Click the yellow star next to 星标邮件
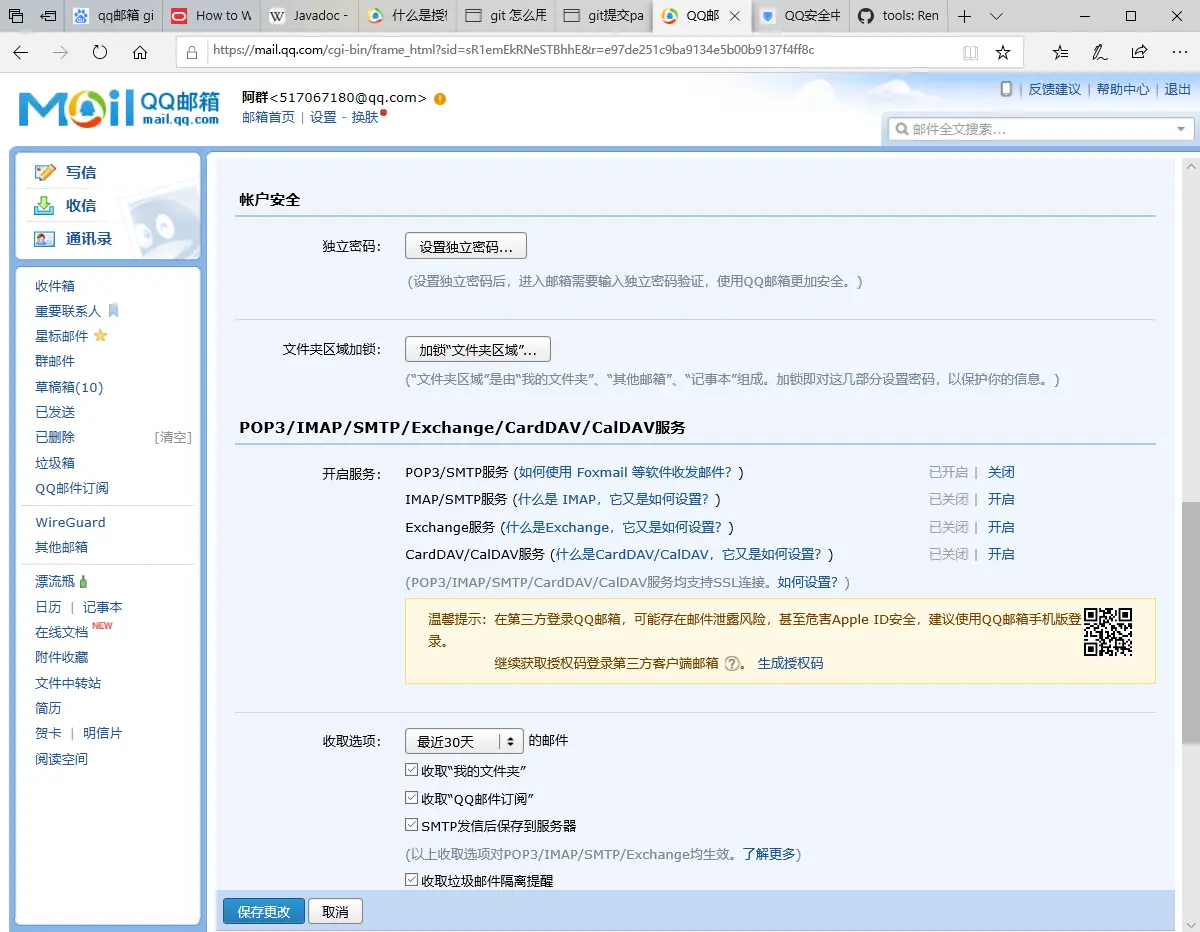 point(100,336)
